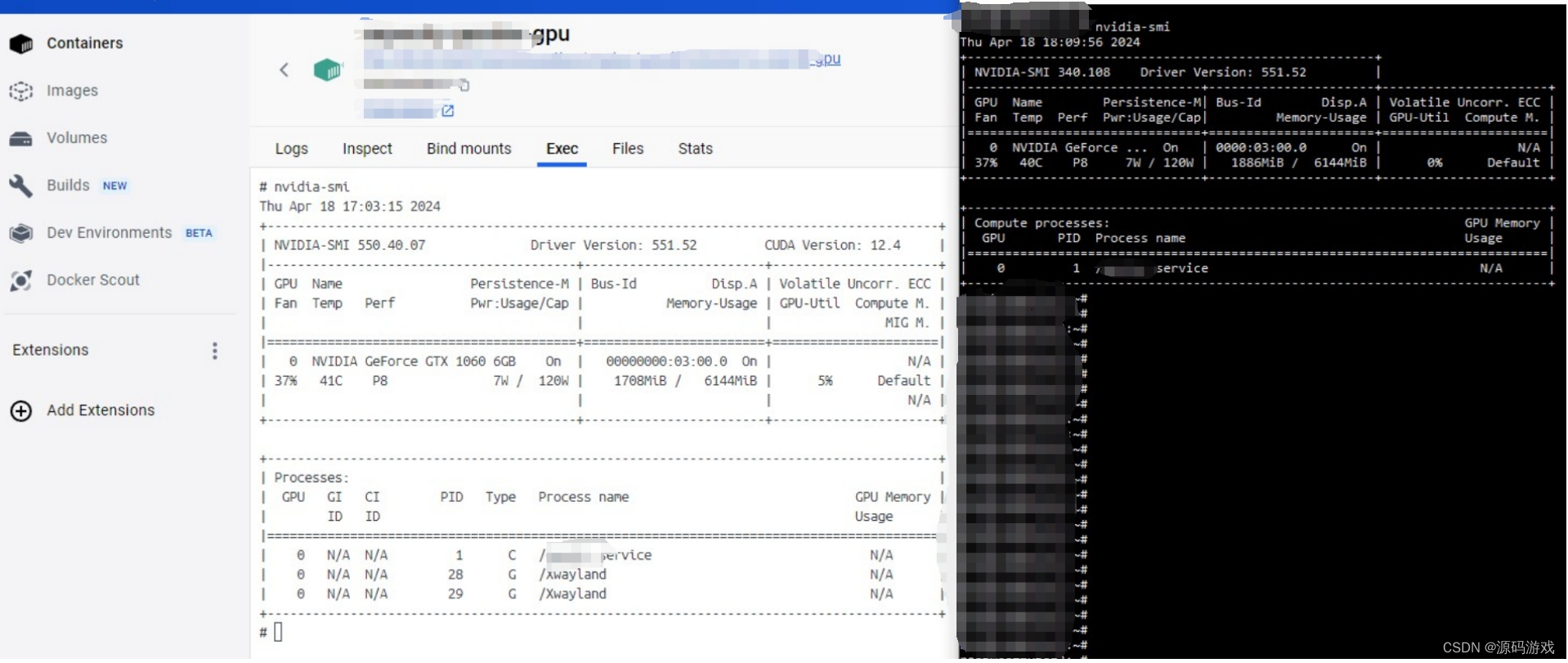The height and width of the screenshot is (663, 1568).
Task: Copy the container ID with the copy icon
Action: [464, 85]
